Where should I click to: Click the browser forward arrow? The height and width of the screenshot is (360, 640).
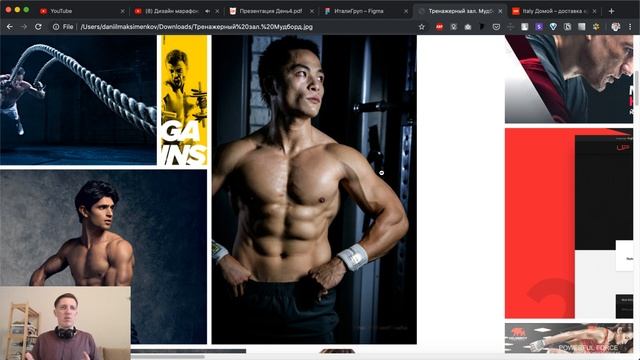[x=24, y=27]
